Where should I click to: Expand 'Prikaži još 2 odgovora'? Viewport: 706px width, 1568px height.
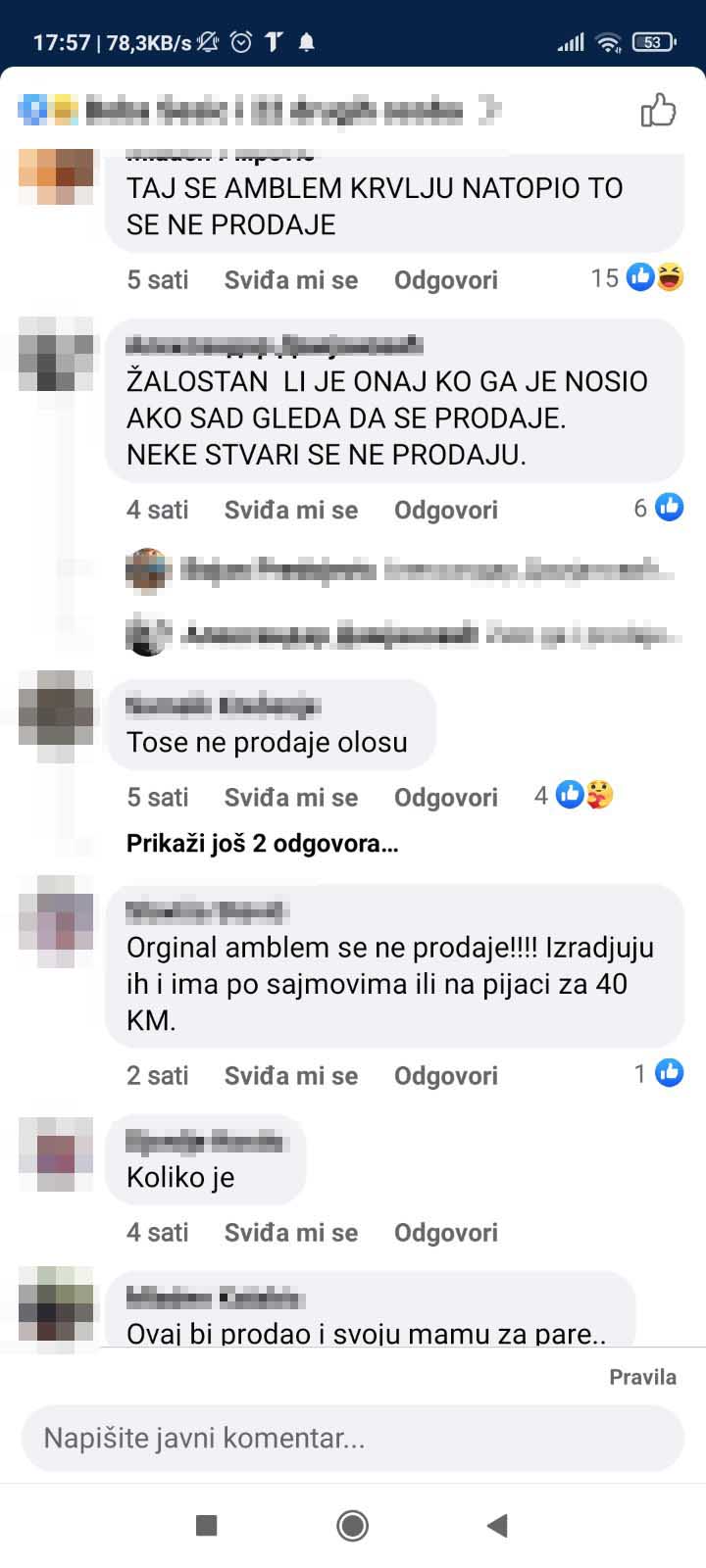pyautogui.click(x=262, y=844)
